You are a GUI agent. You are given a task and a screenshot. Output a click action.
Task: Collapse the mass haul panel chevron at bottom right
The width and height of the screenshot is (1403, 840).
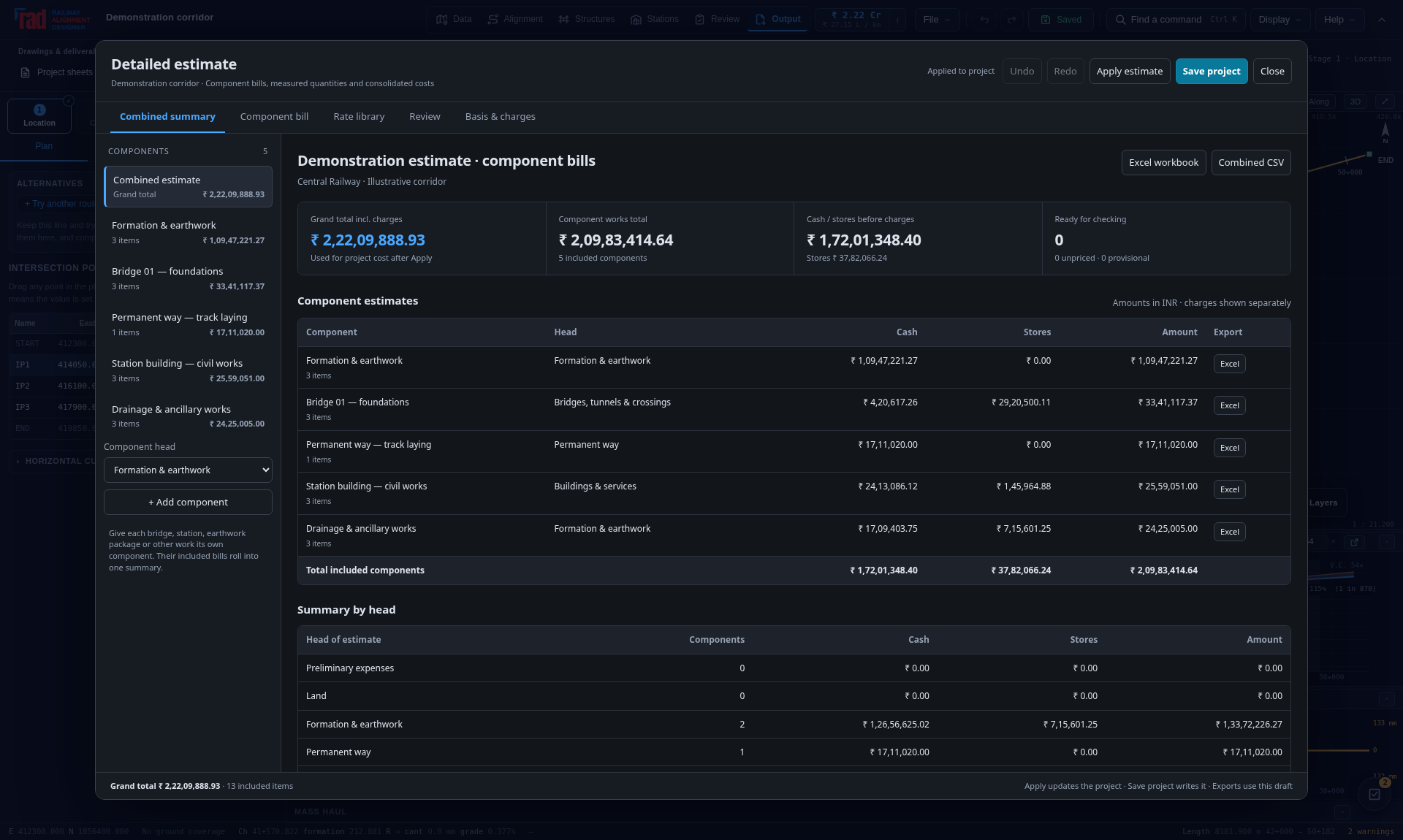click(1342, 812)
